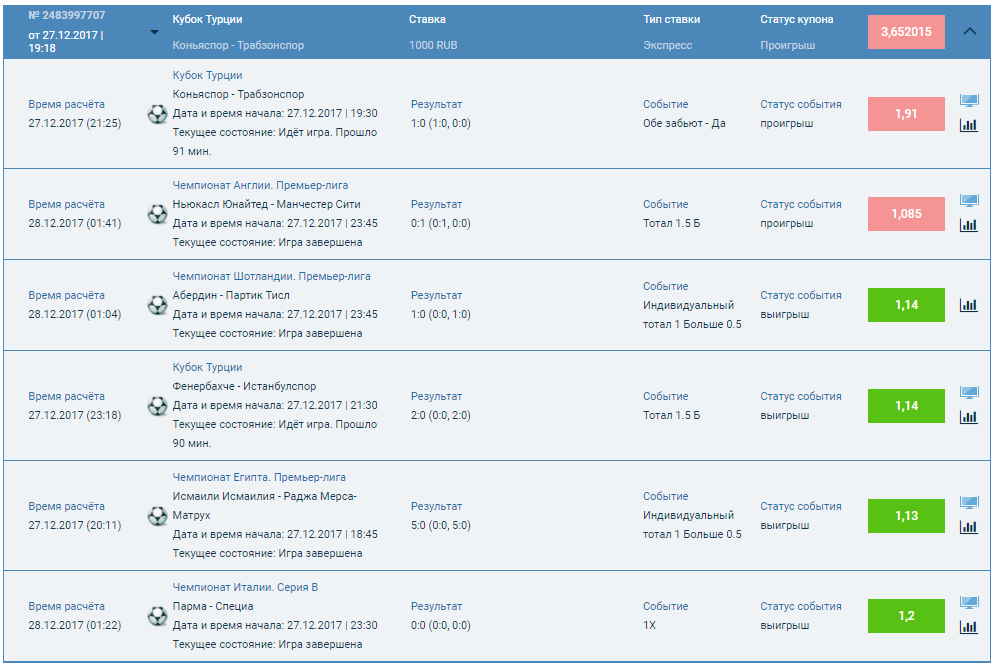Click monitor icon in Fenerbahce - Istanbulspor row

coord(968,393)
